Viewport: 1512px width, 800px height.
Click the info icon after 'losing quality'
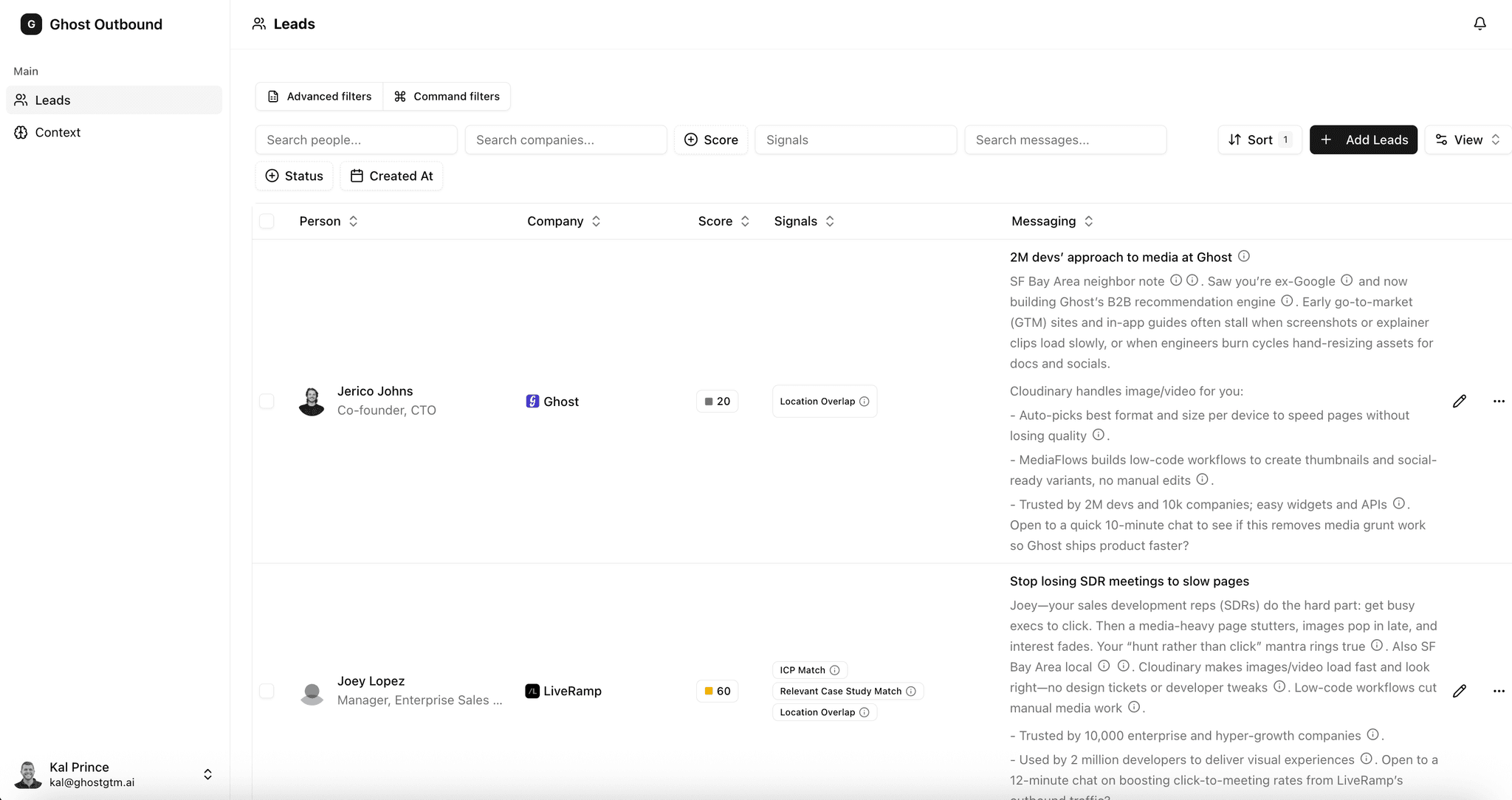point(1099,435)
